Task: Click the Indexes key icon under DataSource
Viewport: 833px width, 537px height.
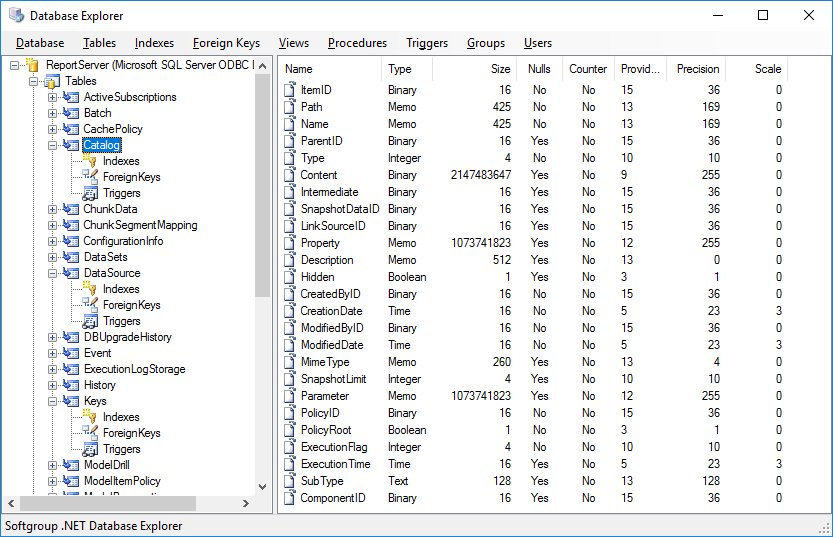Action: pyautogui.click(x=90, y=289)
